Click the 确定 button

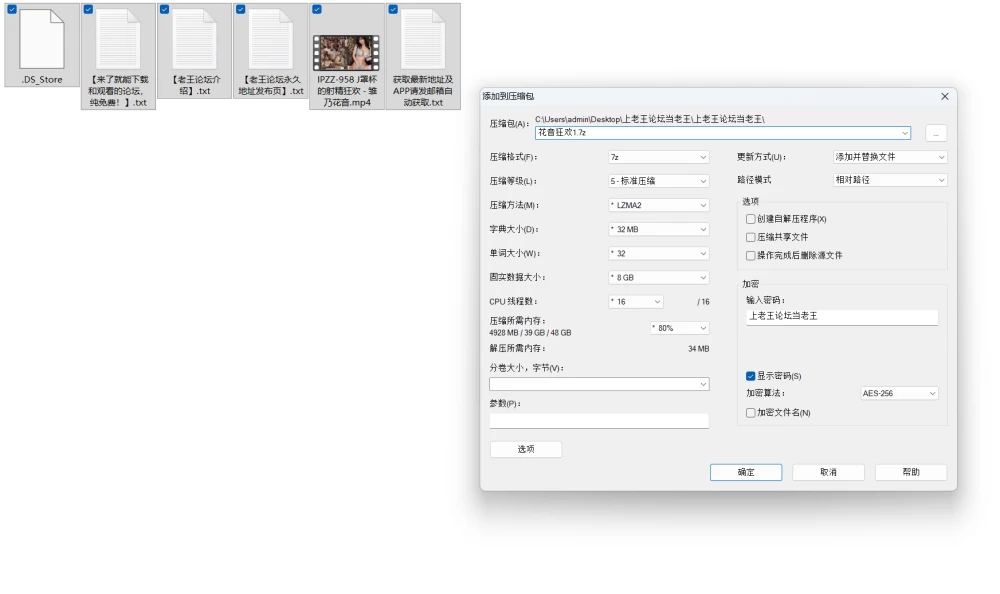click(x=746, y=472)
